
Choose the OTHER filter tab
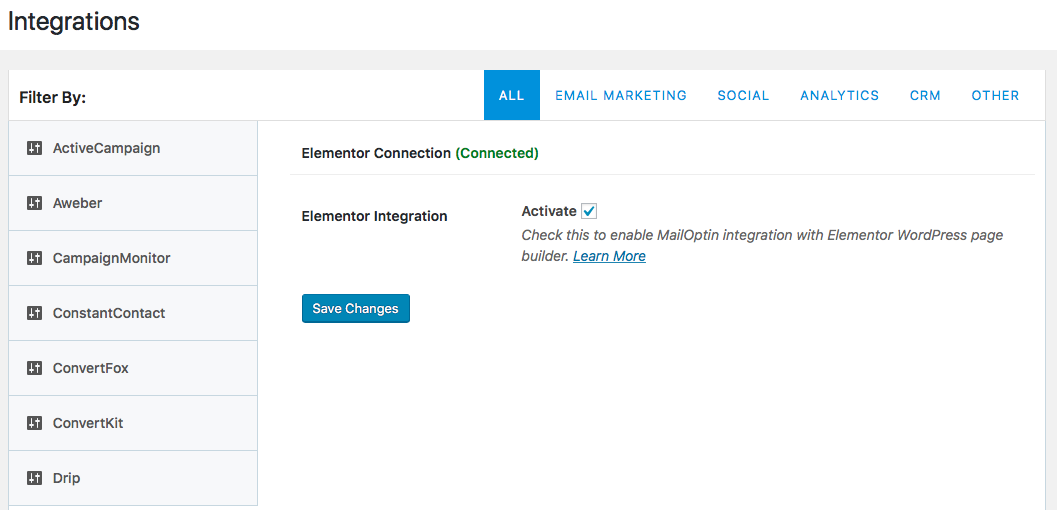point(995,95)
